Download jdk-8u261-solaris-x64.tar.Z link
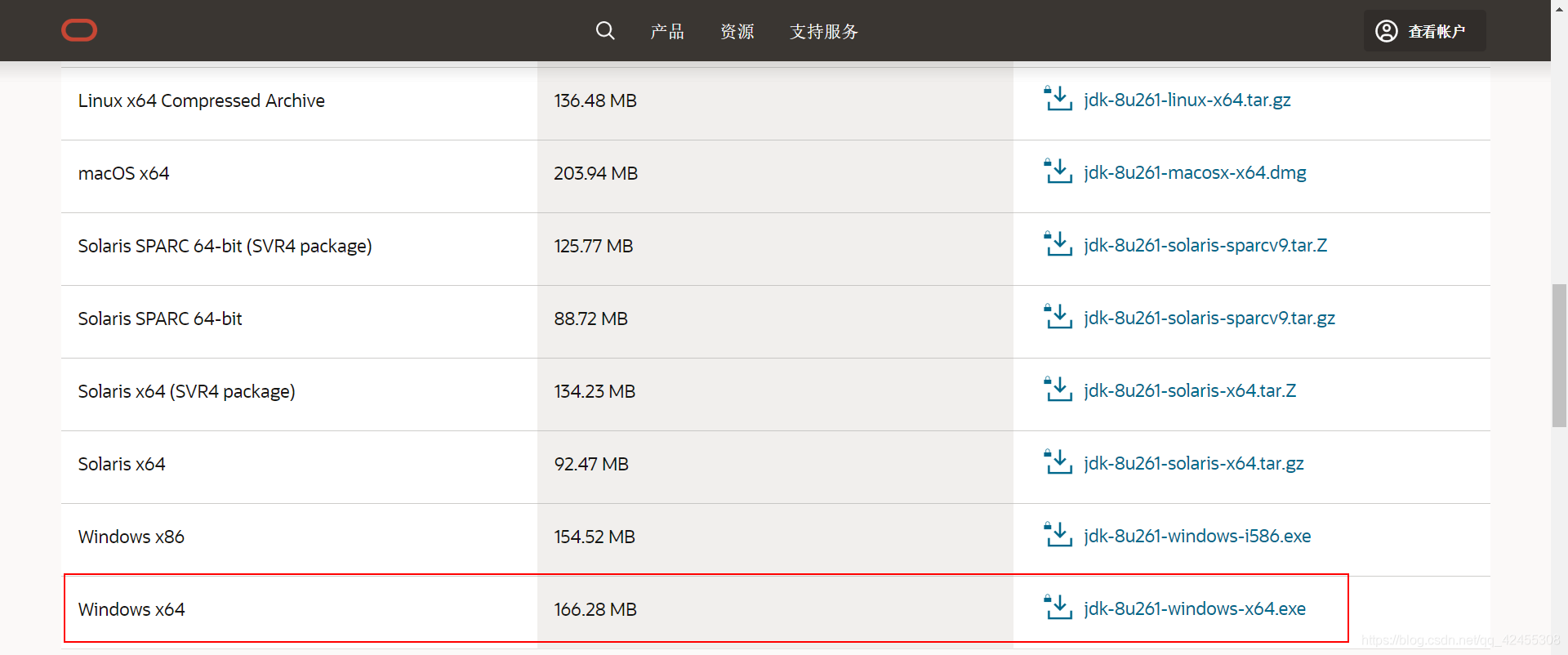 1190,390
